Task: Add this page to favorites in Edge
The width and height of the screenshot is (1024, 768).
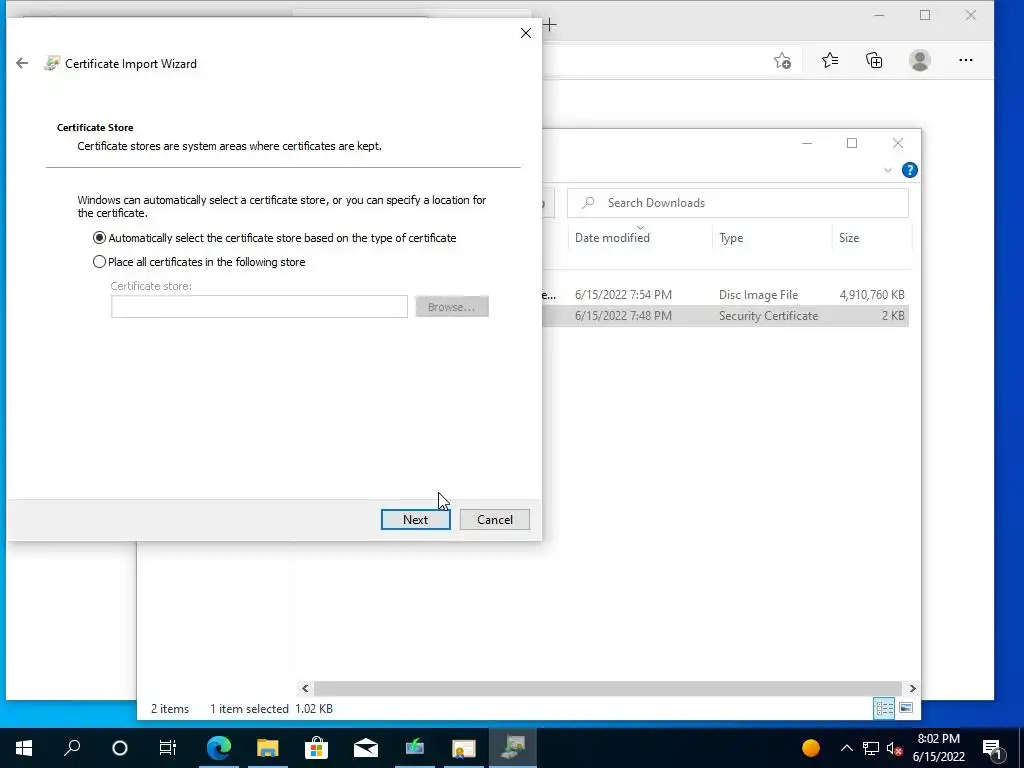Action: (782, 61)
